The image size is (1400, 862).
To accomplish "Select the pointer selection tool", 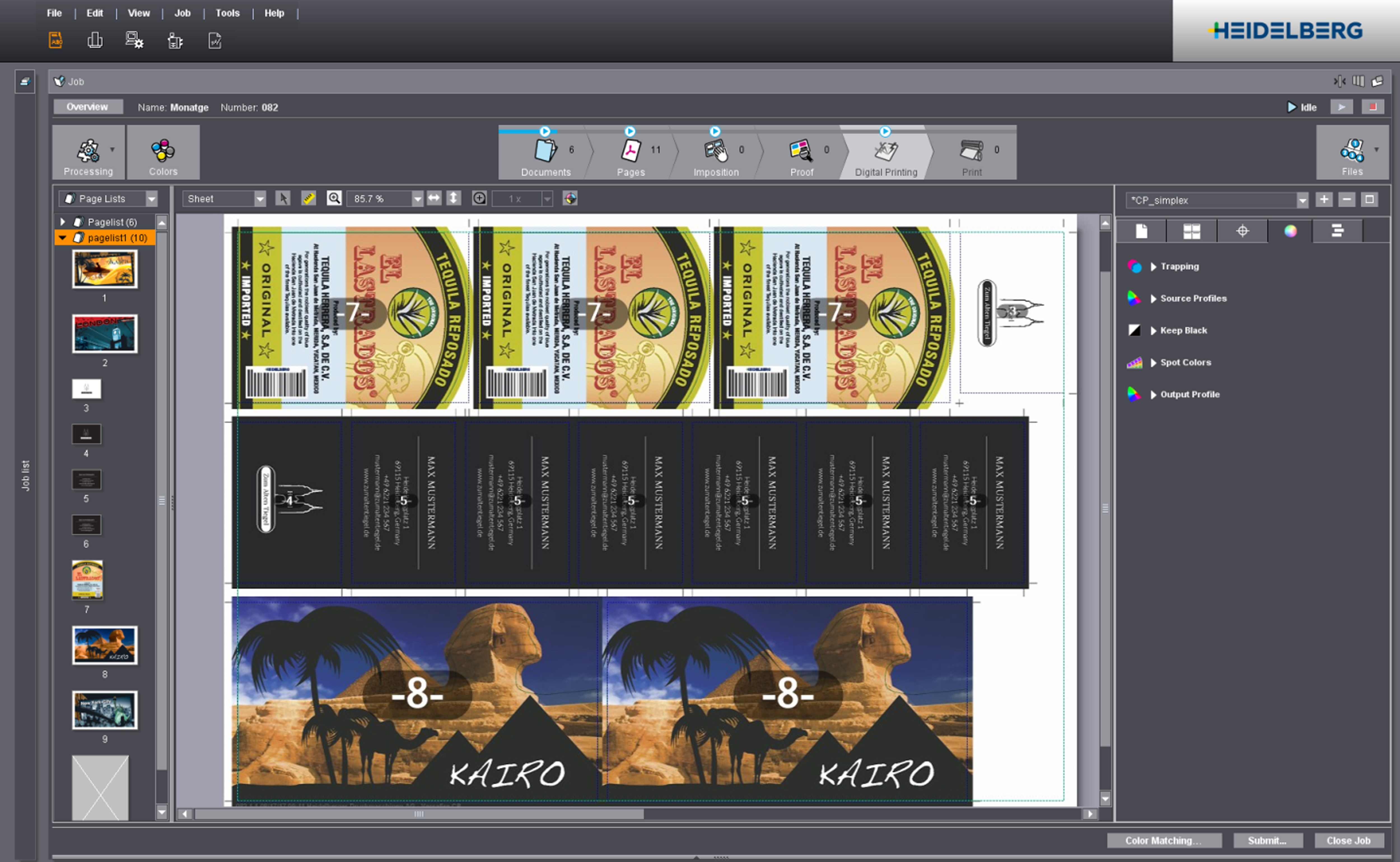I will coord(283,198).
